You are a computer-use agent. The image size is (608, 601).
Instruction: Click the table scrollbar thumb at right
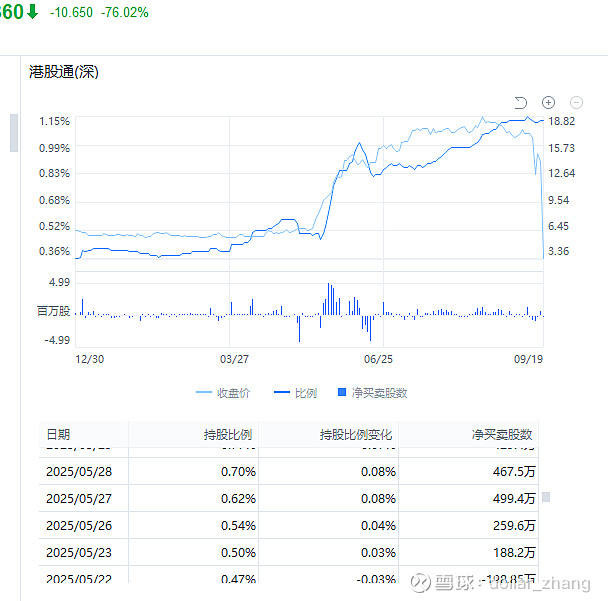(x=546, y=497)
